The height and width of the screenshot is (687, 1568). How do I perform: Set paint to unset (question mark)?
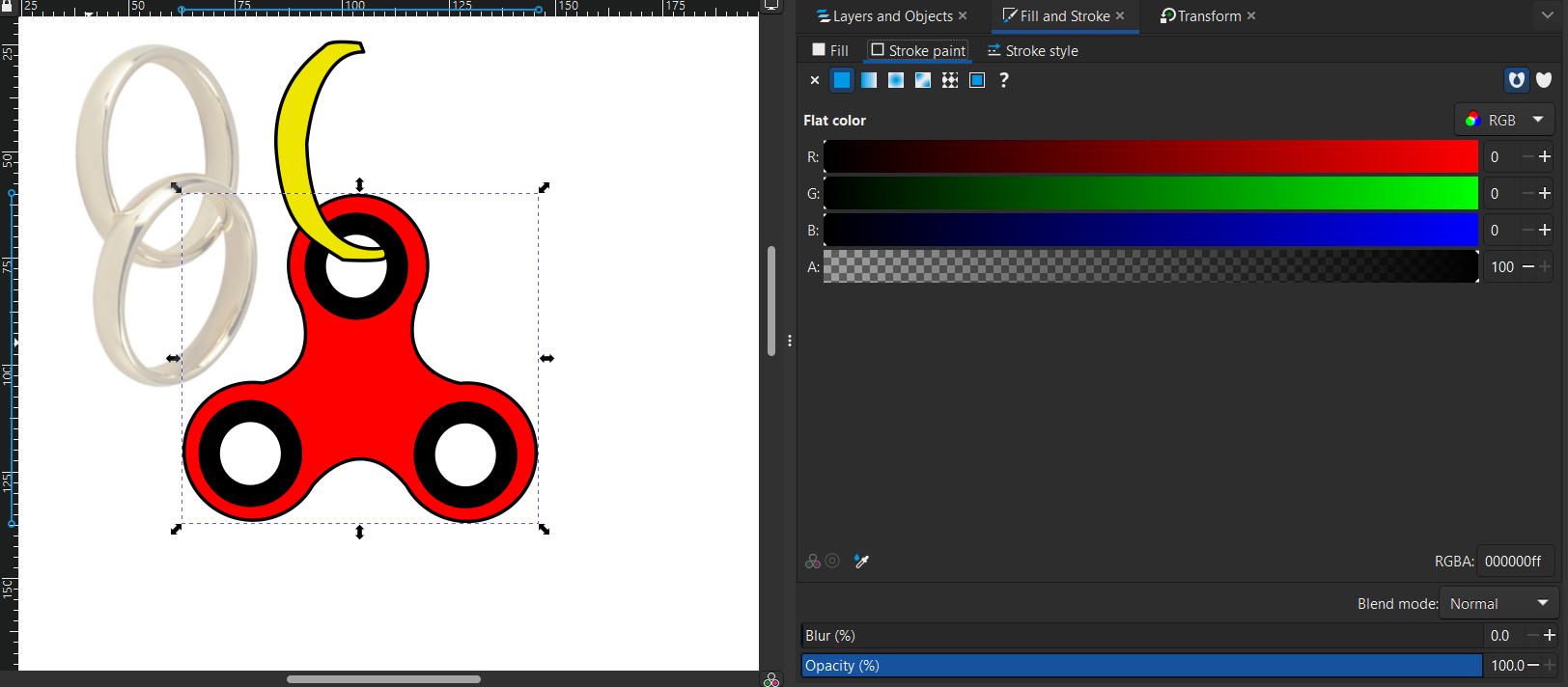[1004, 80]
